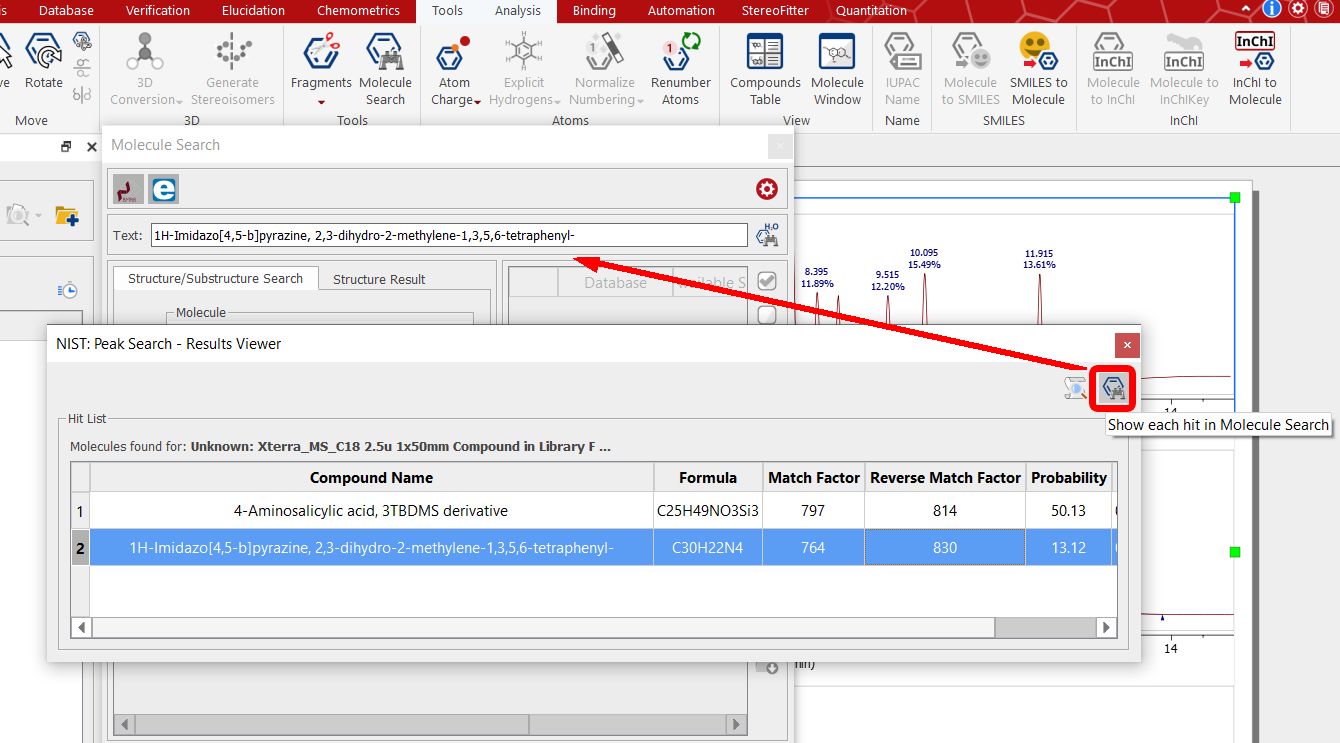
Task: Select the 4-Aminosalicylic acid hit row
Action: click(x=593, y=510)
